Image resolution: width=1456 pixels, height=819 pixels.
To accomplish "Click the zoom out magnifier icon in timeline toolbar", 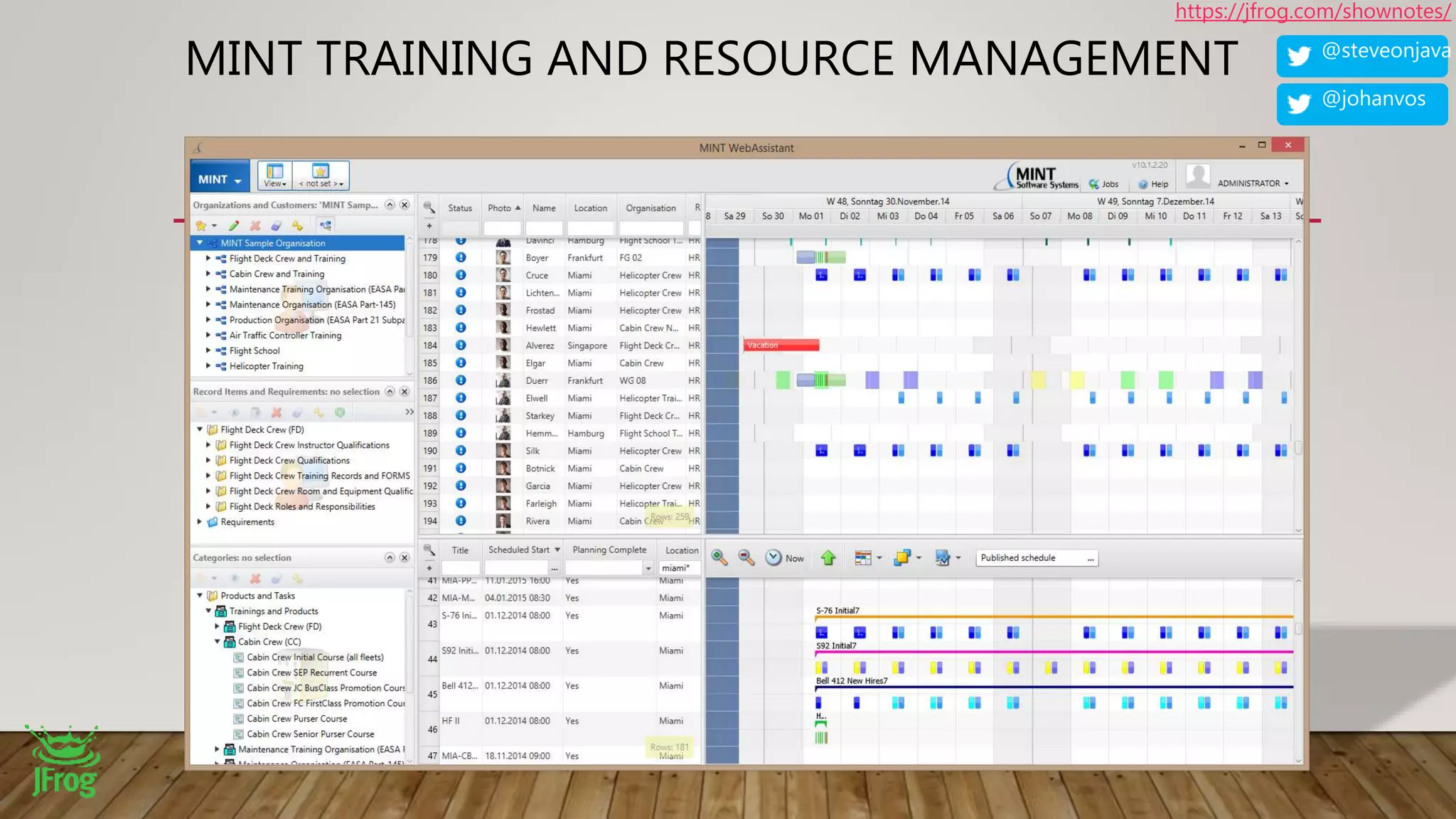I will pos(746,558).
